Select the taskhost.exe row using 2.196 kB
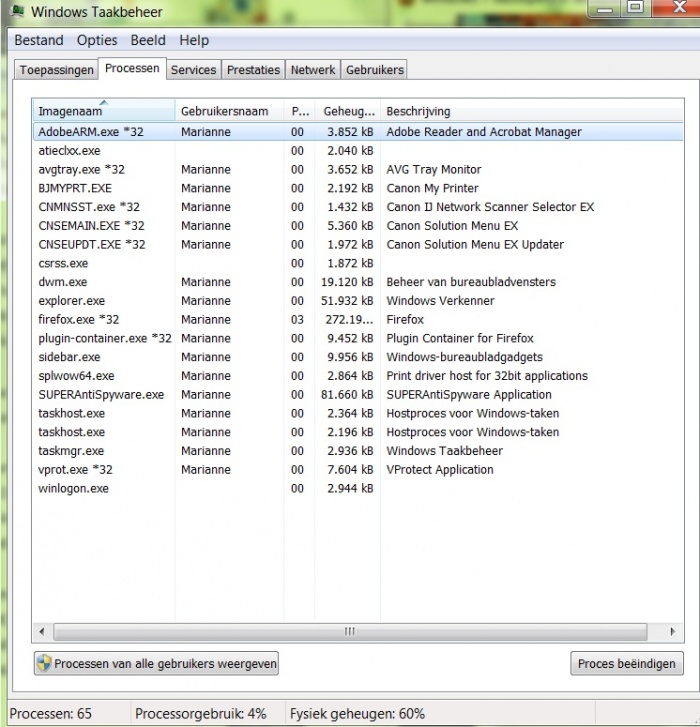Viewport: 700px width, 727px height. coord(358,432)
